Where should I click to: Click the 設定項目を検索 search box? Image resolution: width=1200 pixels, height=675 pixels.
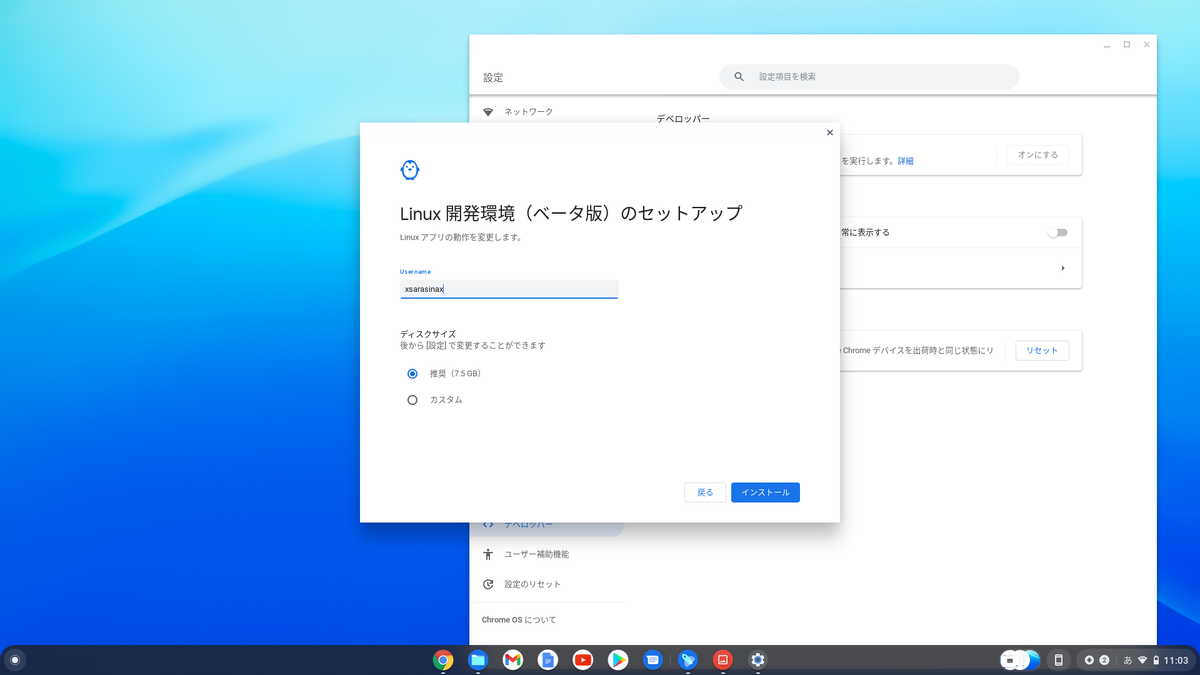[869, 77]
